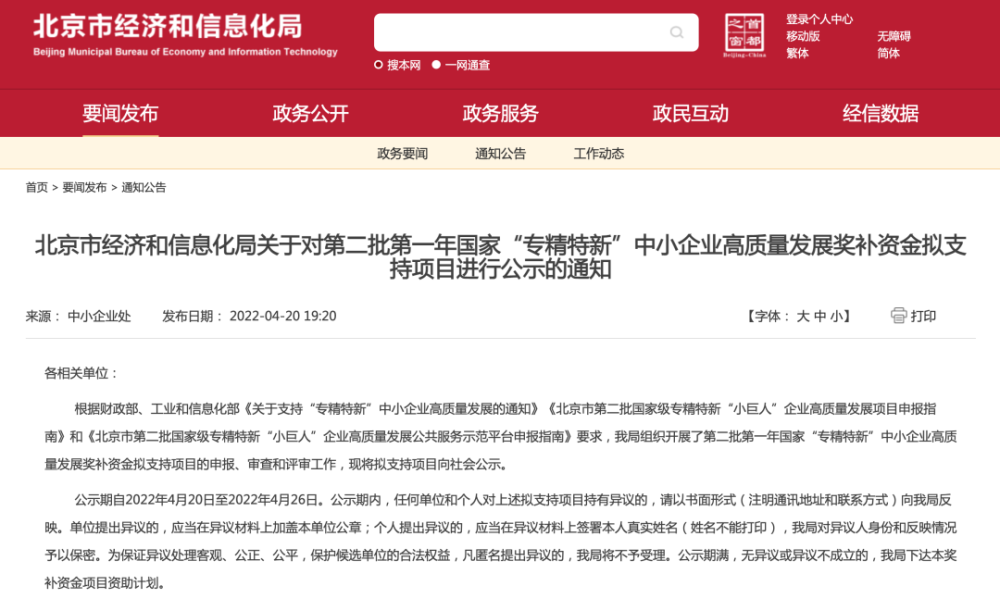Open the 政务服务 navigation tab

pyautogui.click(x=501, y=114)
